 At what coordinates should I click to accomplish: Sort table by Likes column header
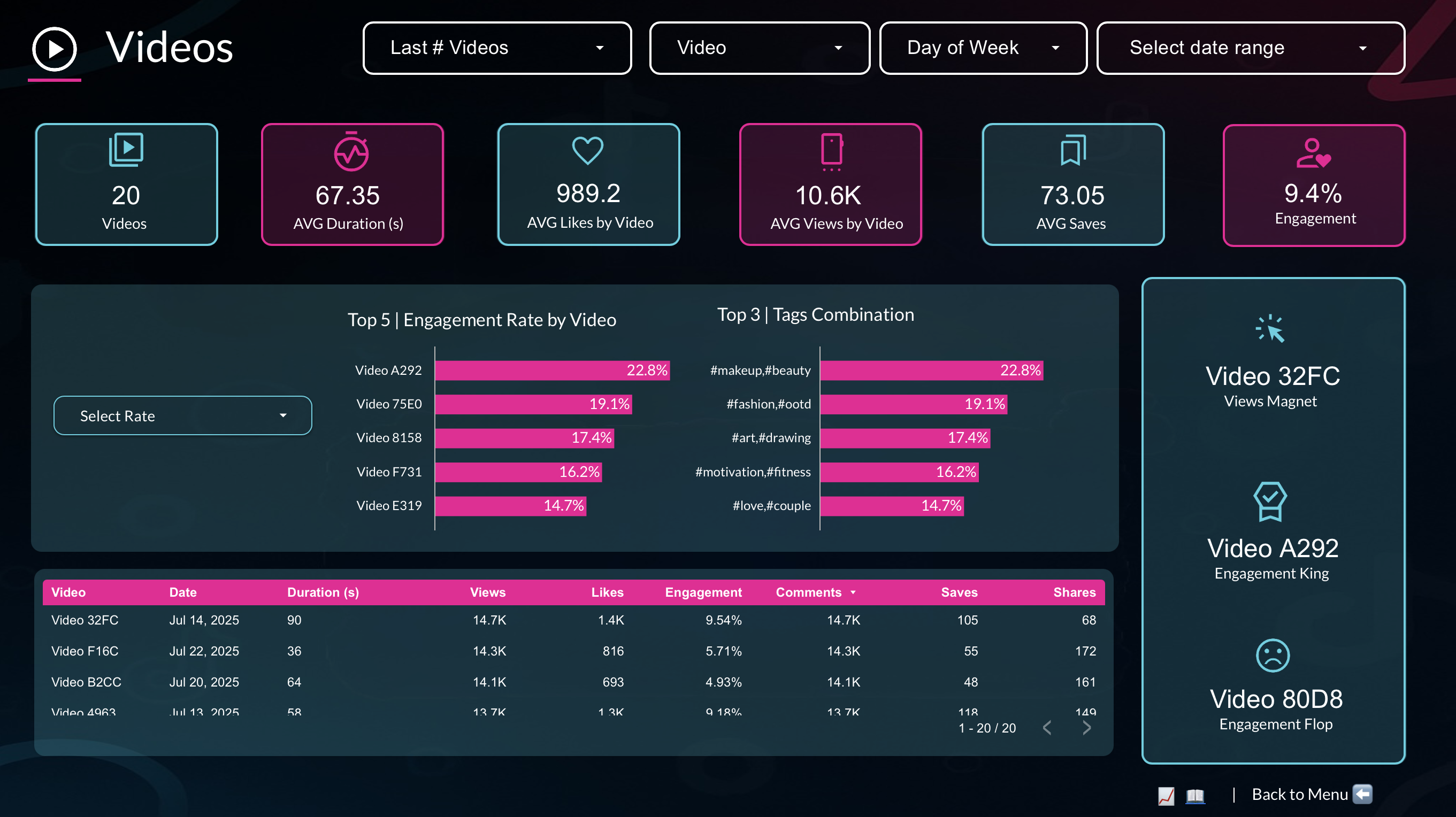tap(607, 592)
